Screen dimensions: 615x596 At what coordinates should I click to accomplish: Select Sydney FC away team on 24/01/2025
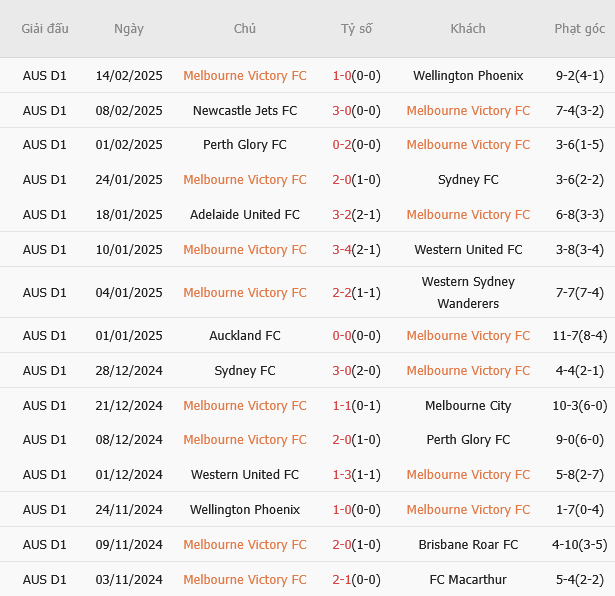click(468, 180)
